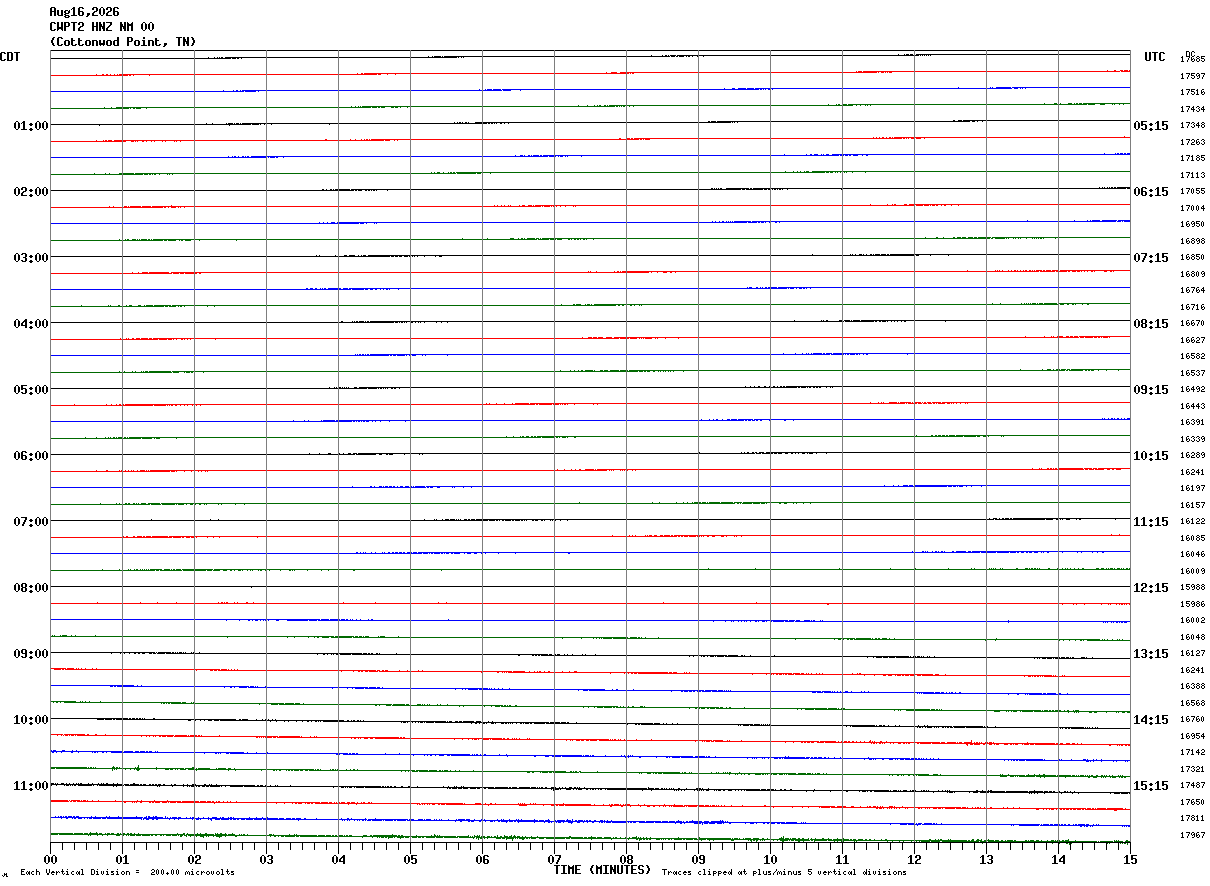Click the 00 minute axis tick label

point(50,858)
